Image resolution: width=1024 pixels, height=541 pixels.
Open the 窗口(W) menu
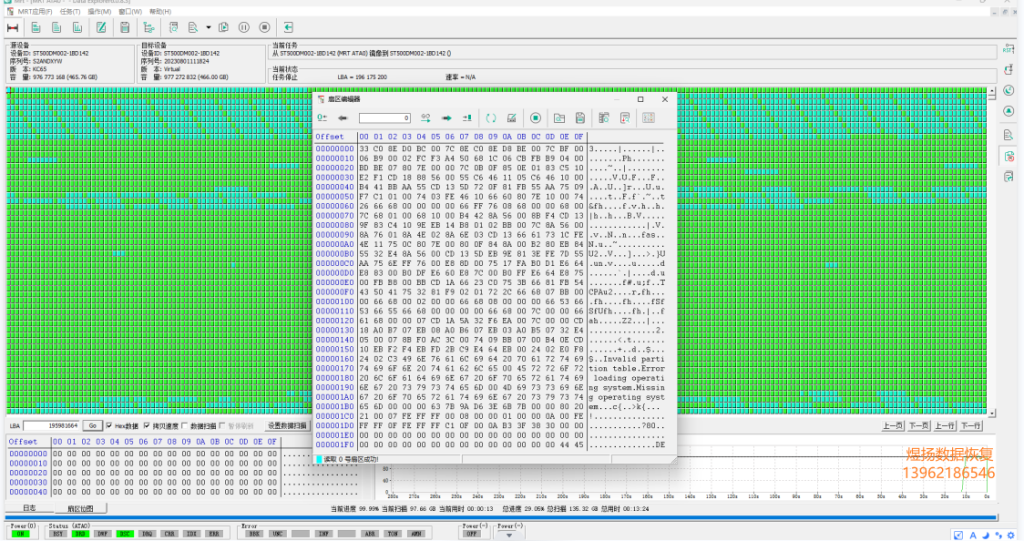(x=130, y=12)
